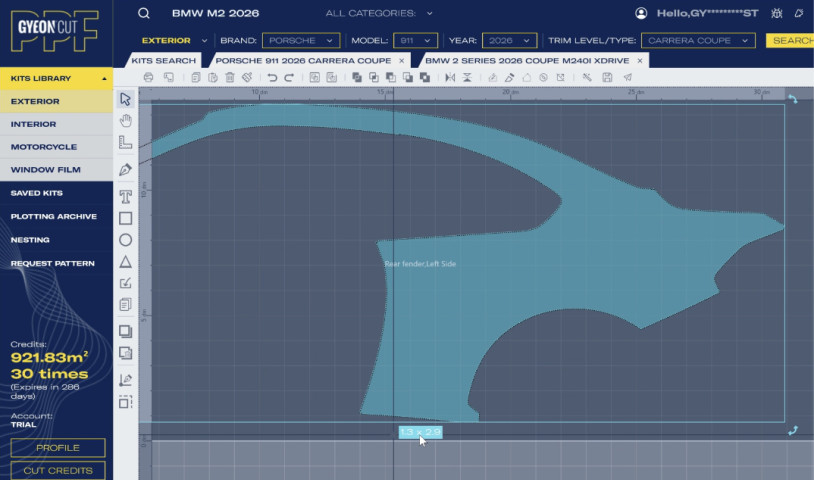The image size is (814, 480).
Task: Click the CUT CREDITS button
Action: pos(58,471)
